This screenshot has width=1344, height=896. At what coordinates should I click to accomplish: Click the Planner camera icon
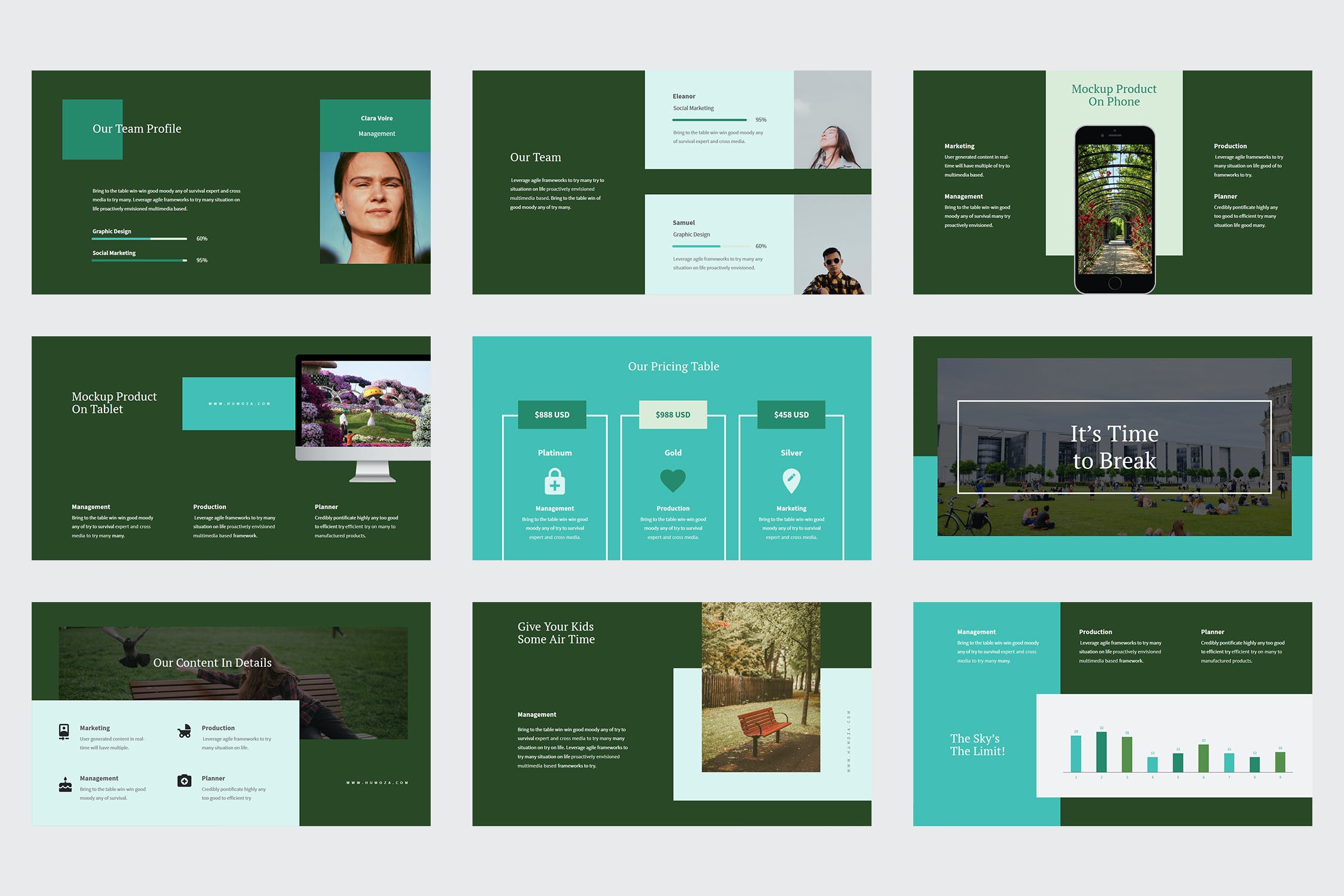click(x=185, y=781)
